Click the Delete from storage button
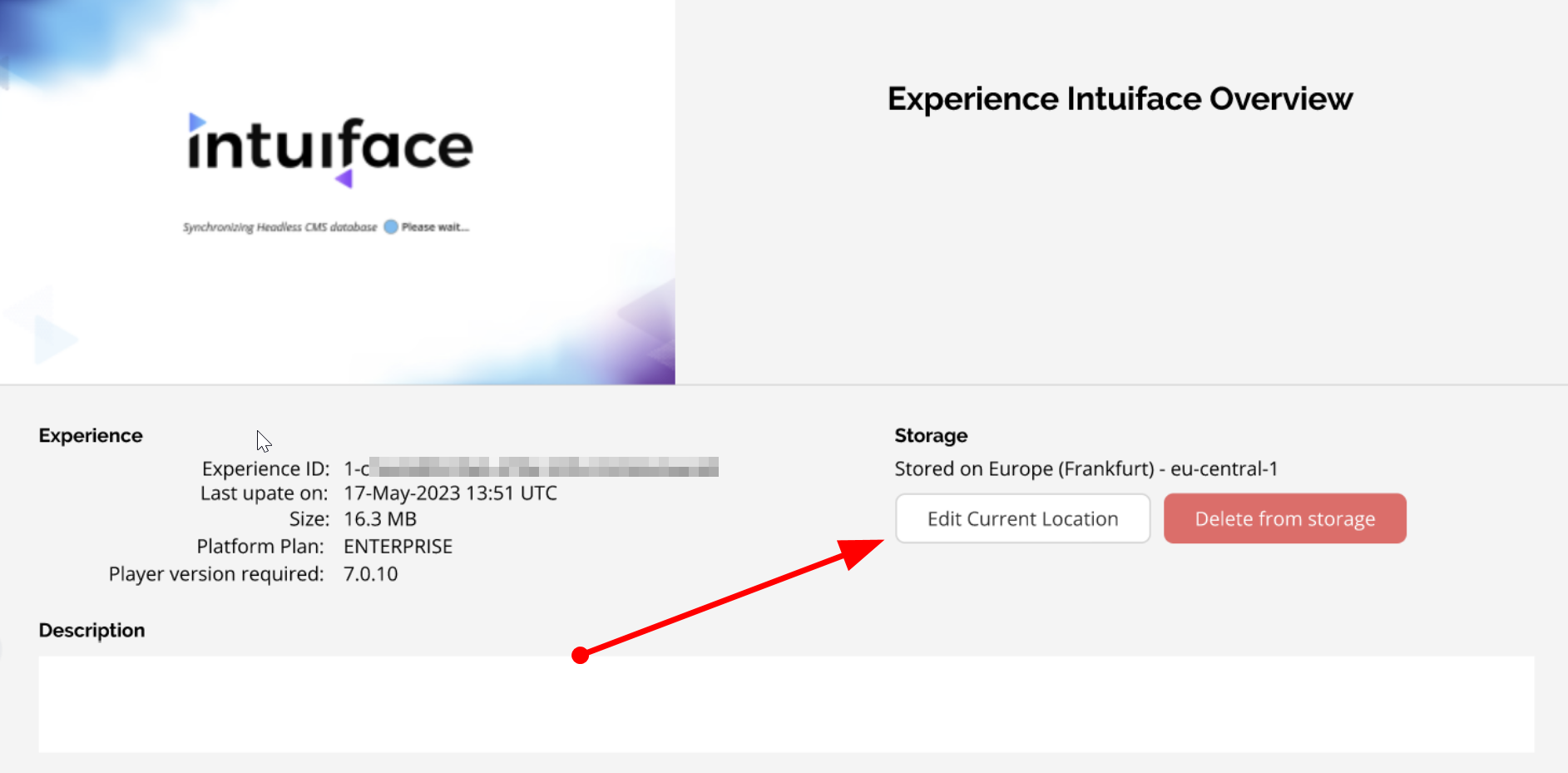 [x=1285, y=518]
